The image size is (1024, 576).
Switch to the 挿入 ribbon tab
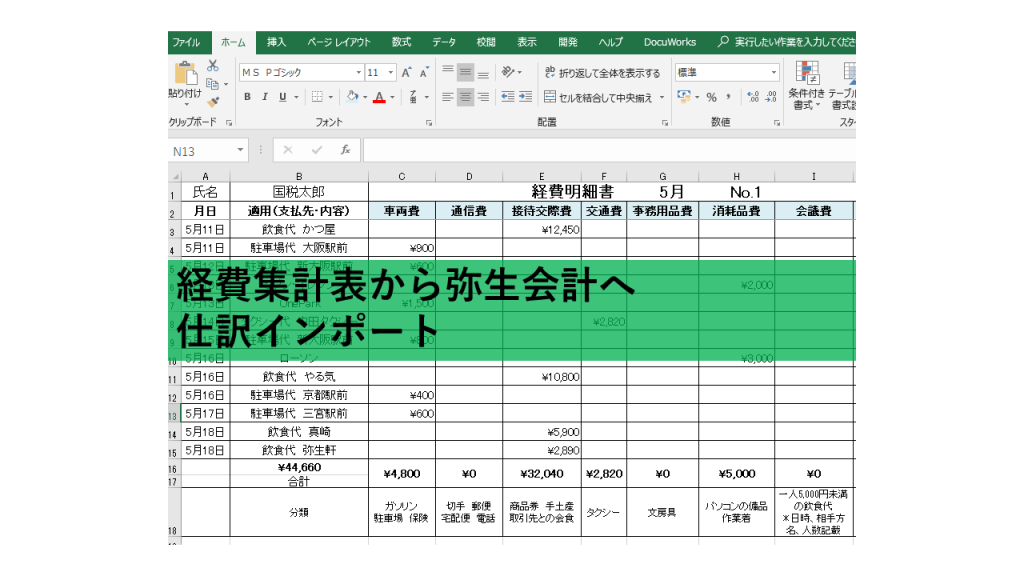point(276,42)
